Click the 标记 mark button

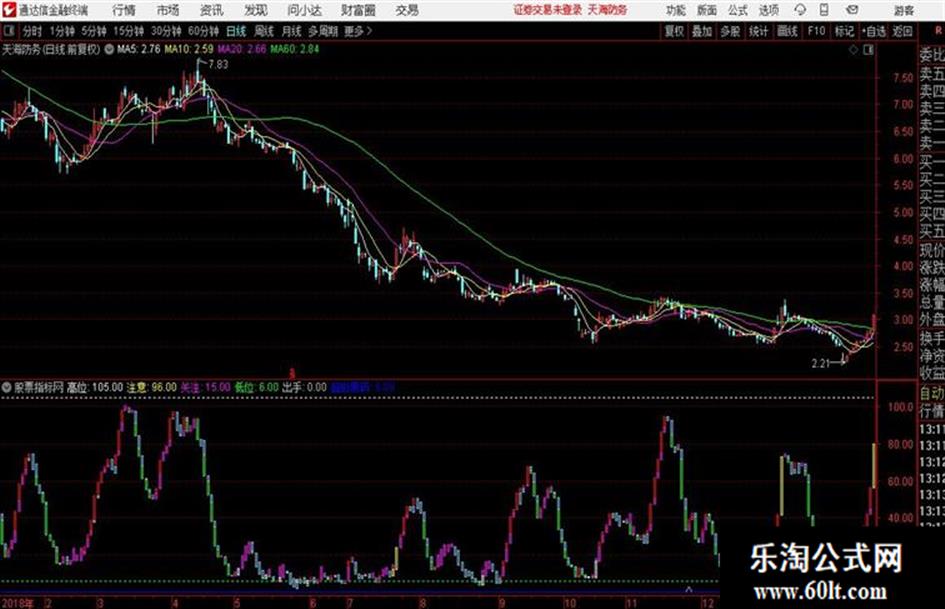(844, 31)
